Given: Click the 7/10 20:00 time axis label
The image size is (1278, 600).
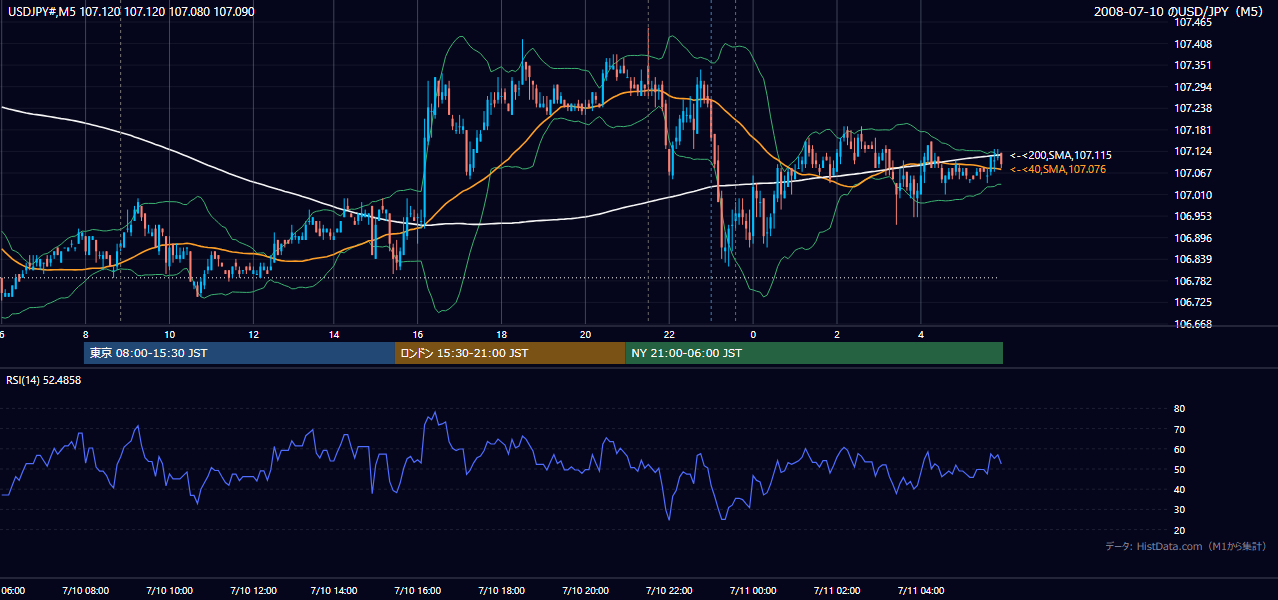Looking at the screenshot, I should click(x=586, y=591).
